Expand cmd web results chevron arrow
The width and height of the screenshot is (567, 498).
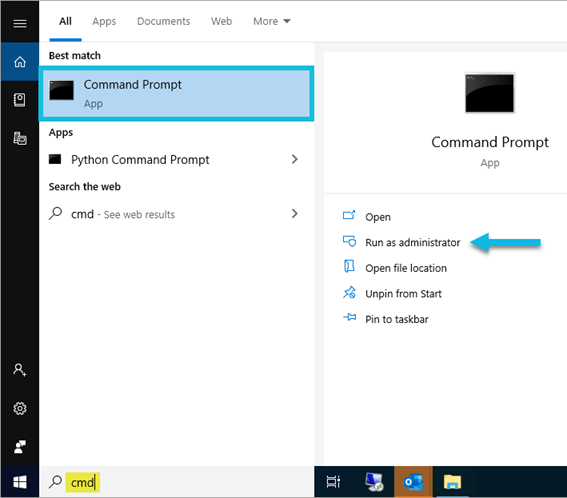click(x=295, y=213)
